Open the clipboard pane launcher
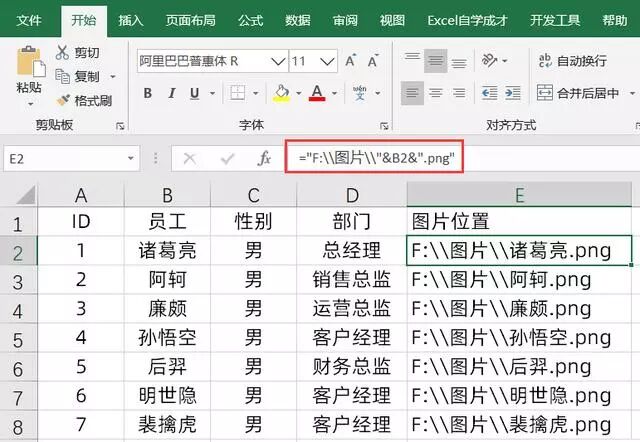This screenshot has width=640, height=442. point(120,126)
